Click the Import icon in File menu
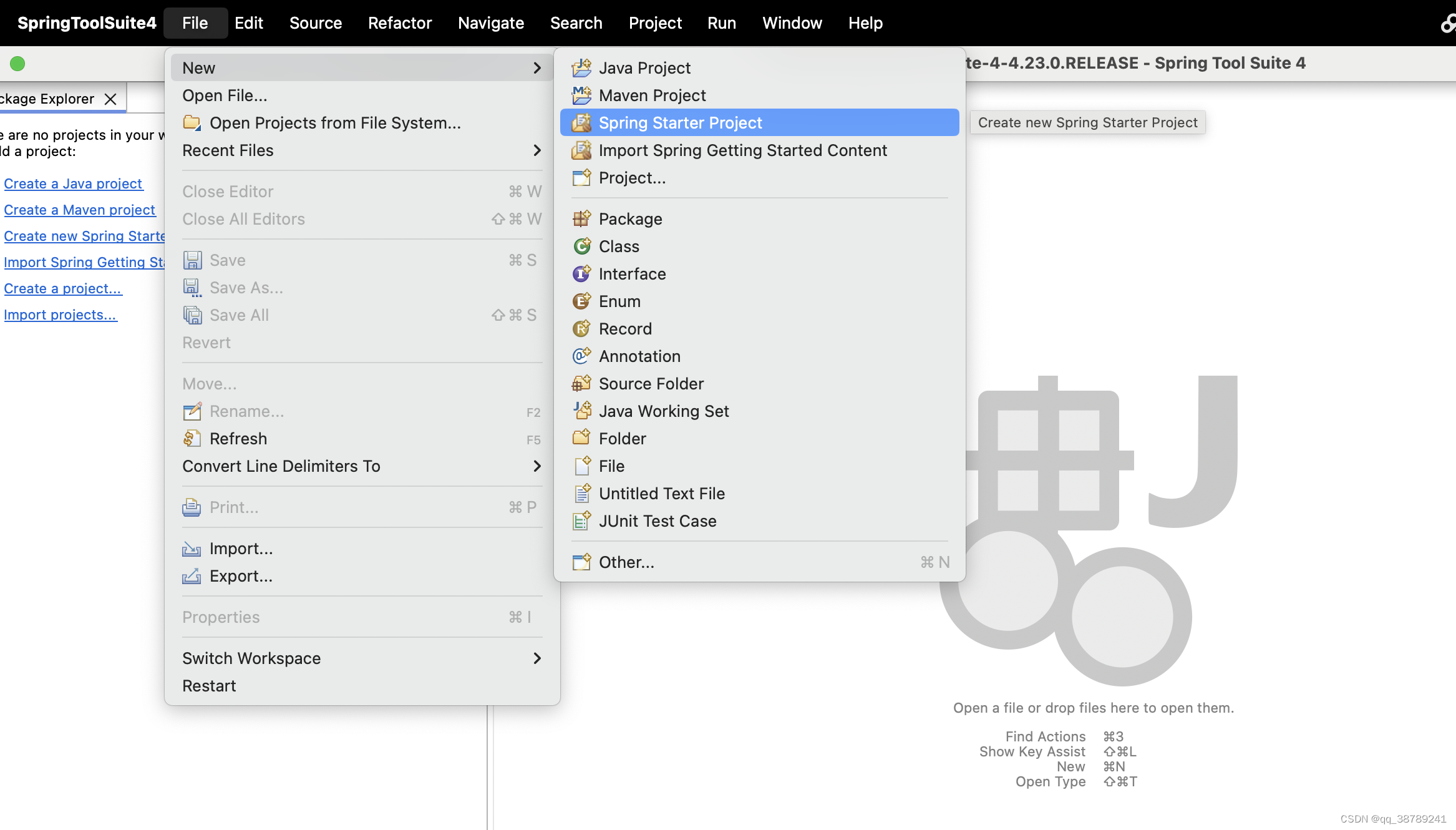Screen dimensions: 1456x830 192,549
